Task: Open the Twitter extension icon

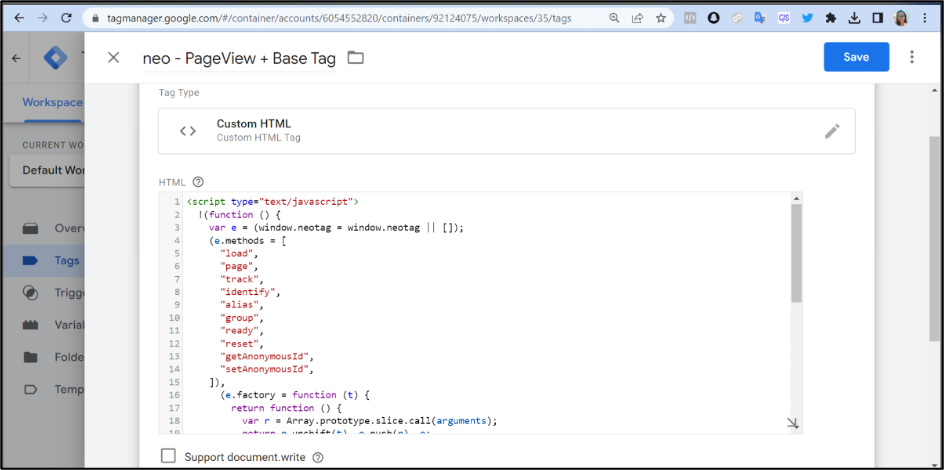Action: [808, 18]
